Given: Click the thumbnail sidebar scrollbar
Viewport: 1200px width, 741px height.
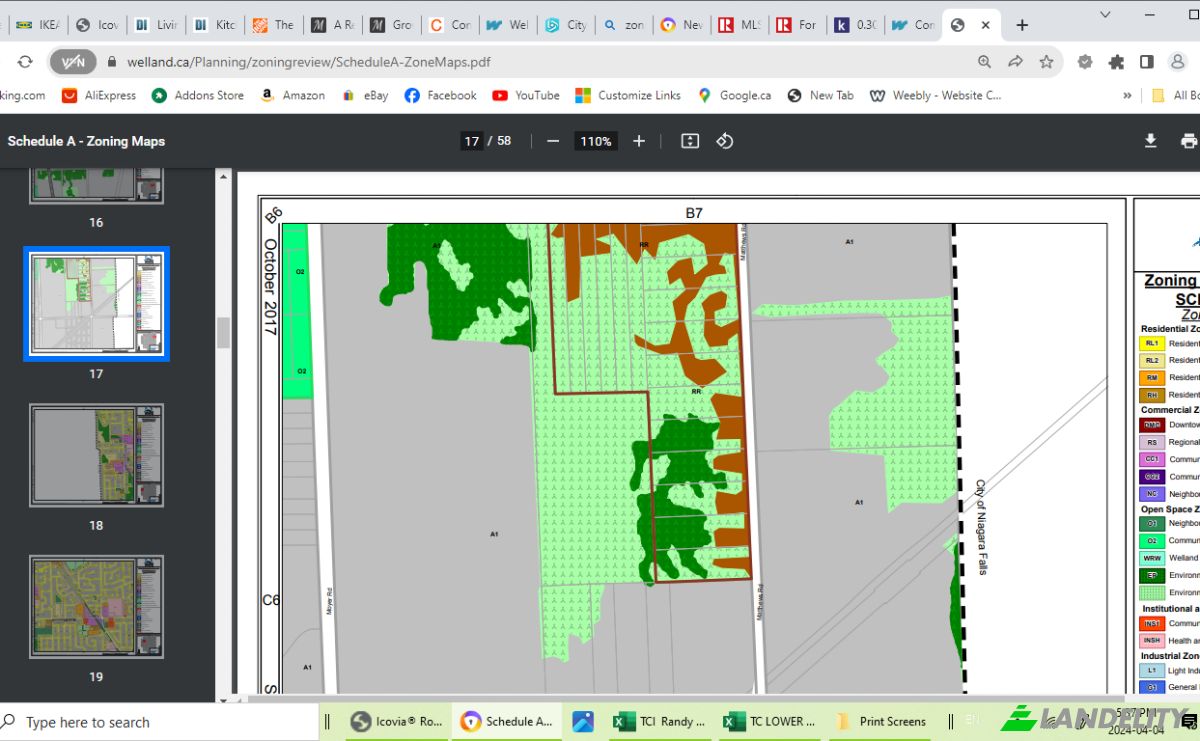Looking at the screenshot, I should 224,332.
